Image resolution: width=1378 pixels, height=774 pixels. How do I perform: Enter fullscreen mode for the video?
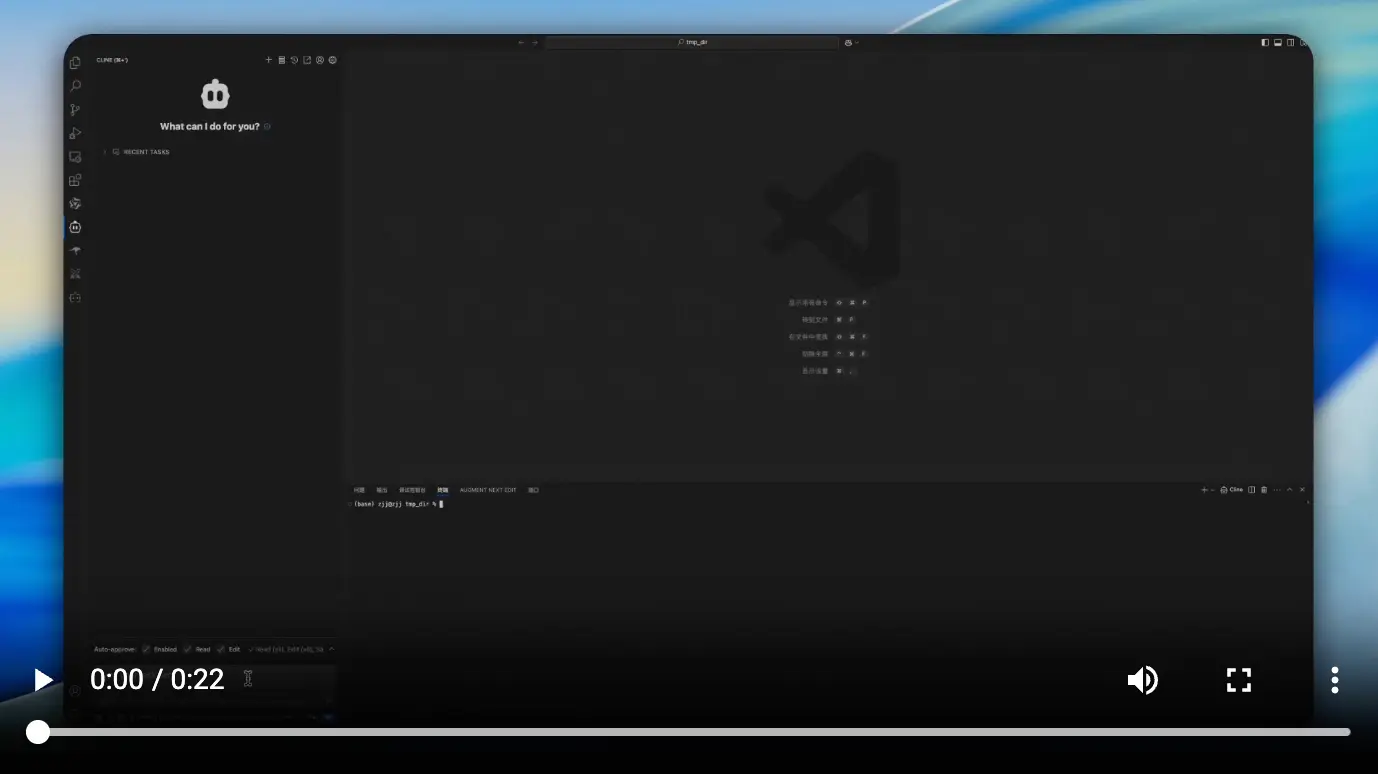(x=1239, y=680)
